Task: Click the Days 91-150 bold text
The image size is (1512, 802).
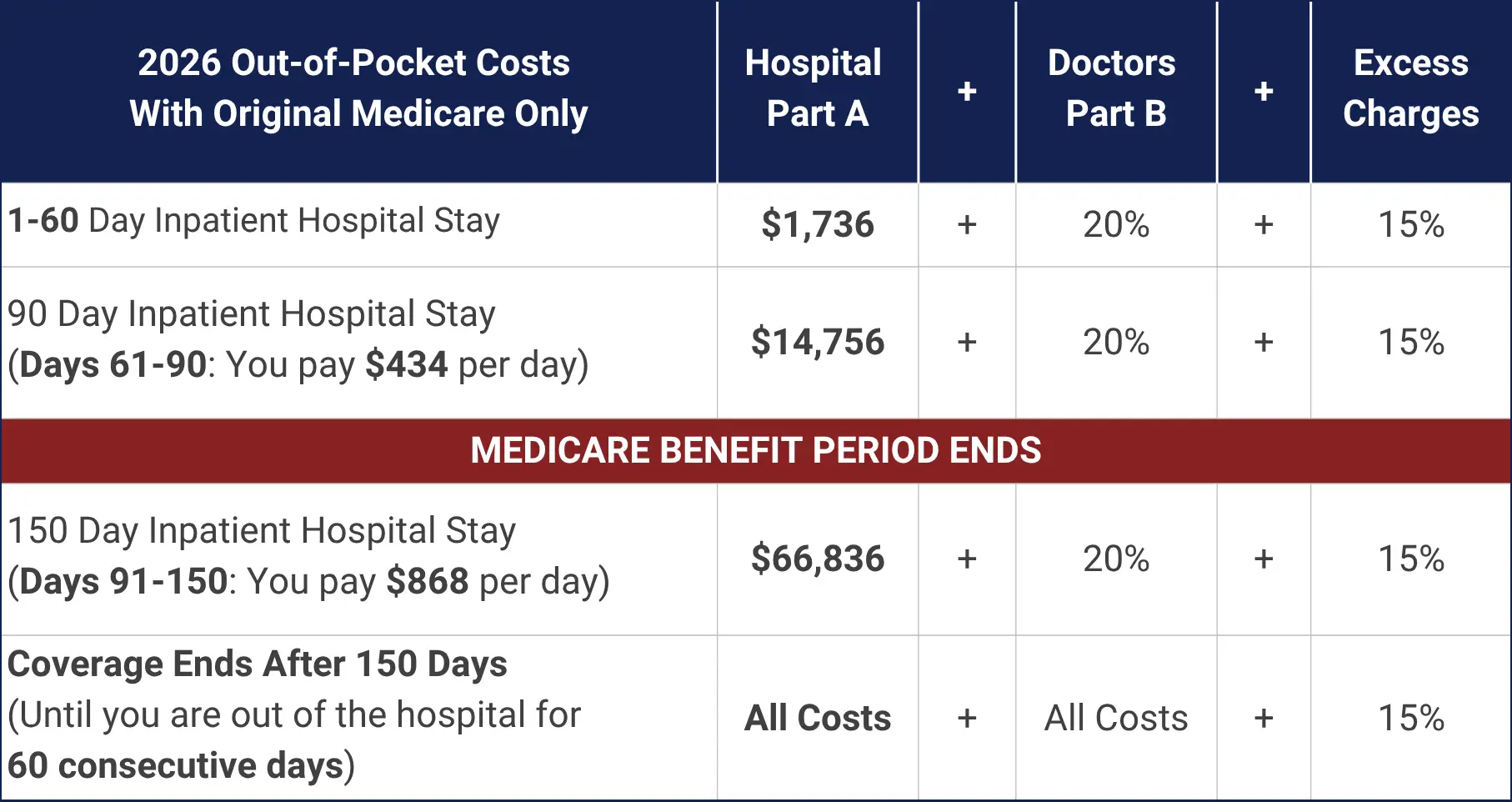Action: 123,582
